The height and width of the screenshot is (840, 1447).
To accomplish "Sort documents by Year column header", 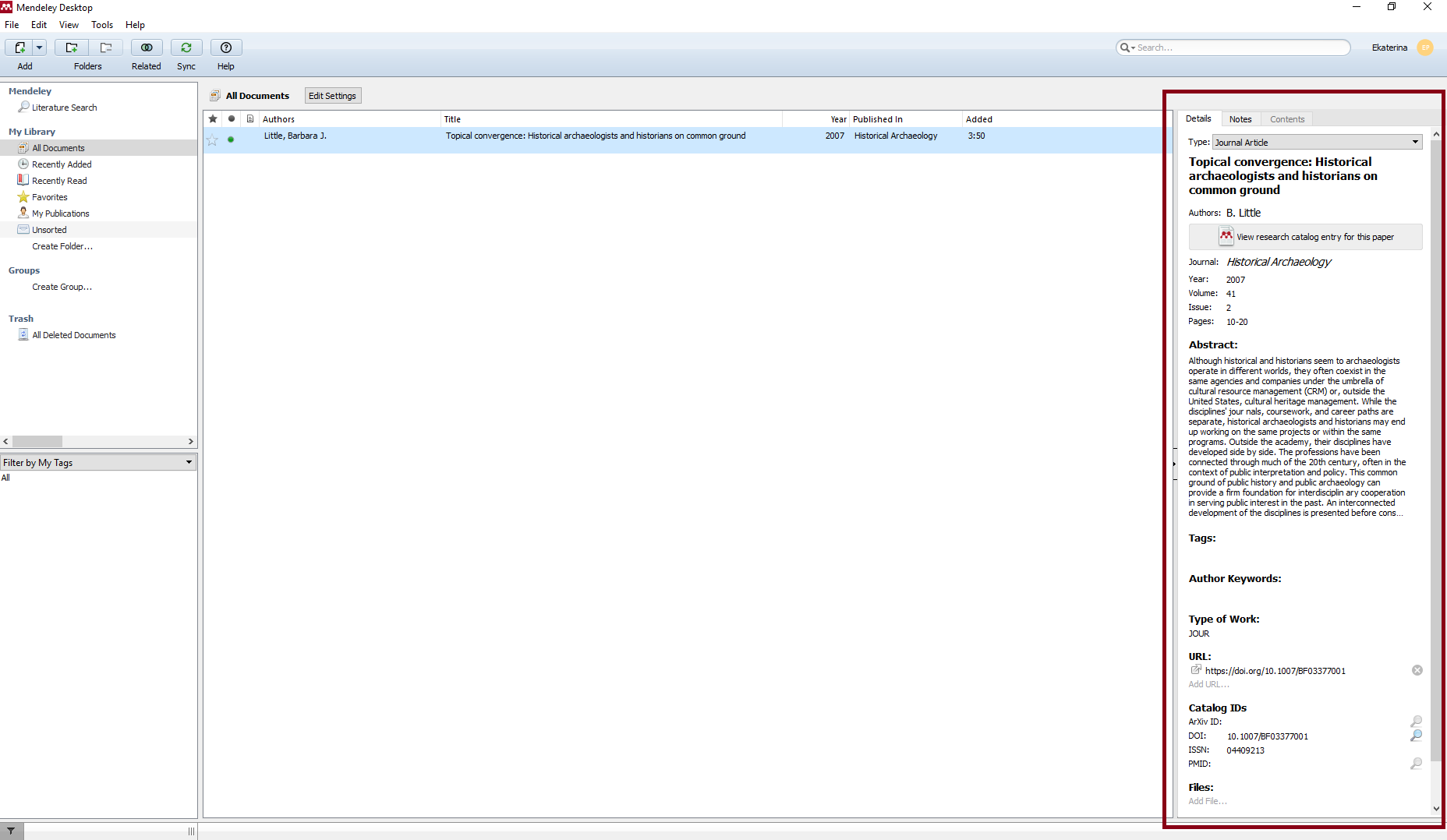I will [x=816, y=119].
